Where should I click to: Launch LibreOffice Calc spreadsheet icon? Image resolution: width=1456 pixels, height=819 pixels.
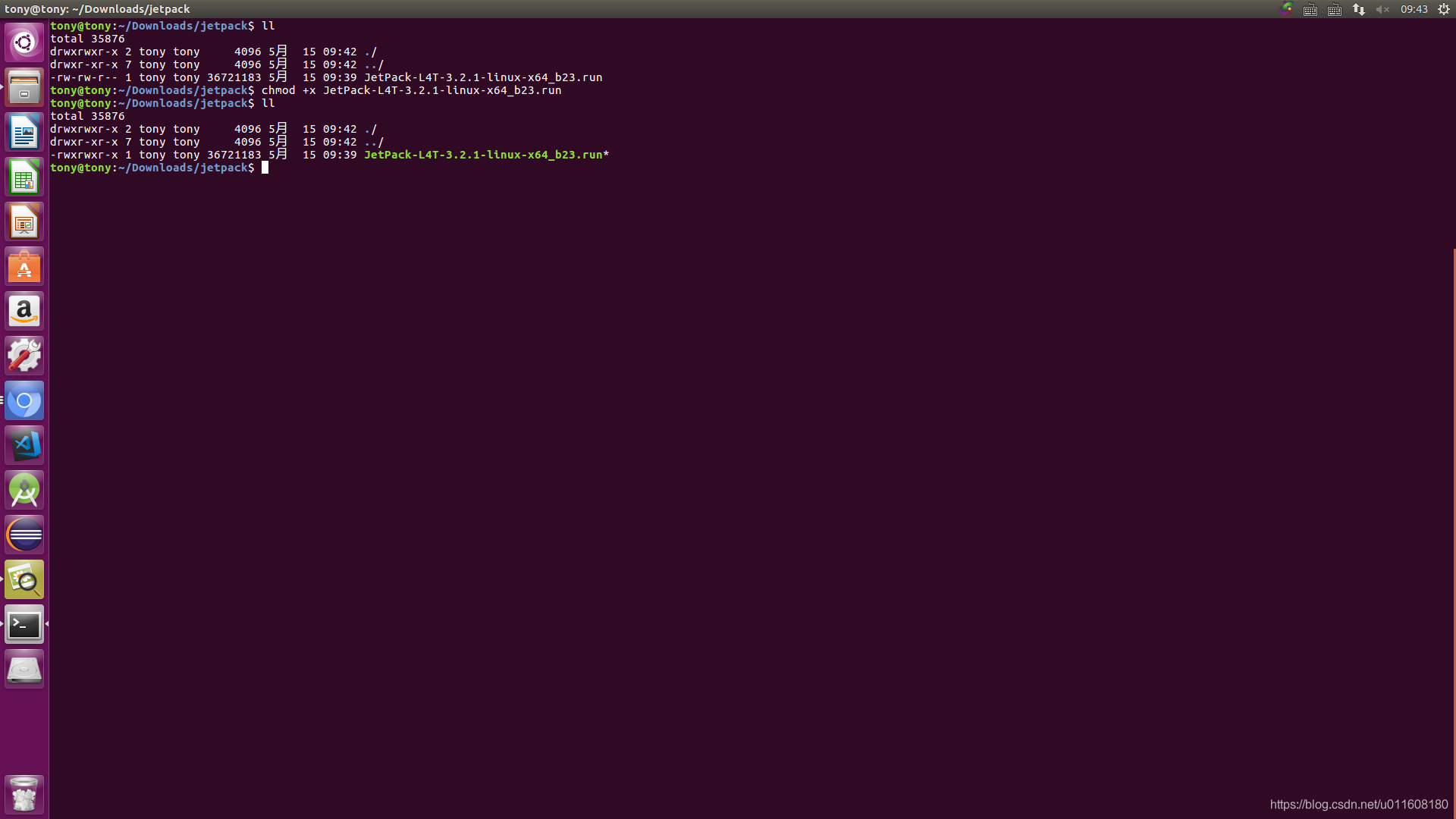coord(24,177)
